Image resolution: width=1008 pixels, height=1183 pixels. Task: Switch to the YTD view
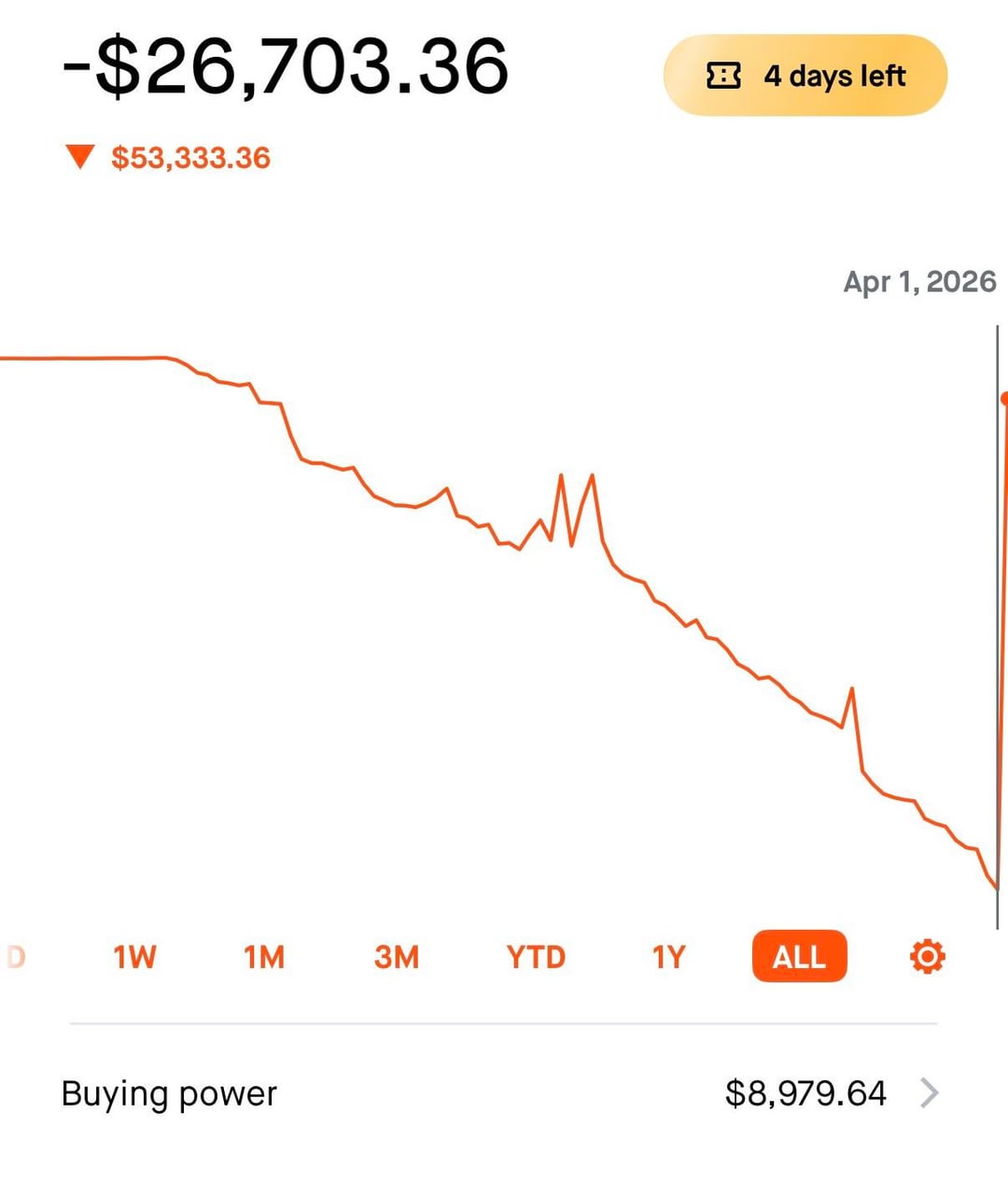coord(536,957)
